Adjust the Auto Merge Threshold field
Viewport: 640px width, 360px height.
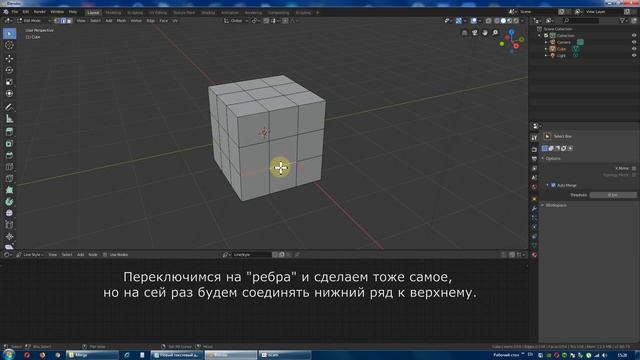(613, 195)
